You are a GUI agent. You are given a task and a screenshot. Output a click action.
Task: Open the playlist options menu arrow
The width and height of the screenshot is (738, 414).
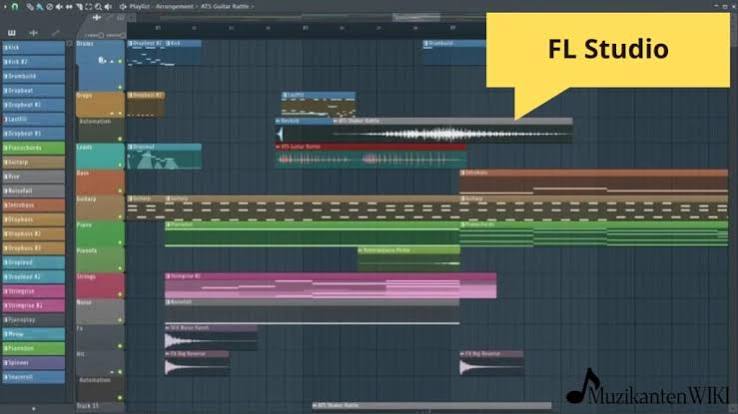[5, 7]
